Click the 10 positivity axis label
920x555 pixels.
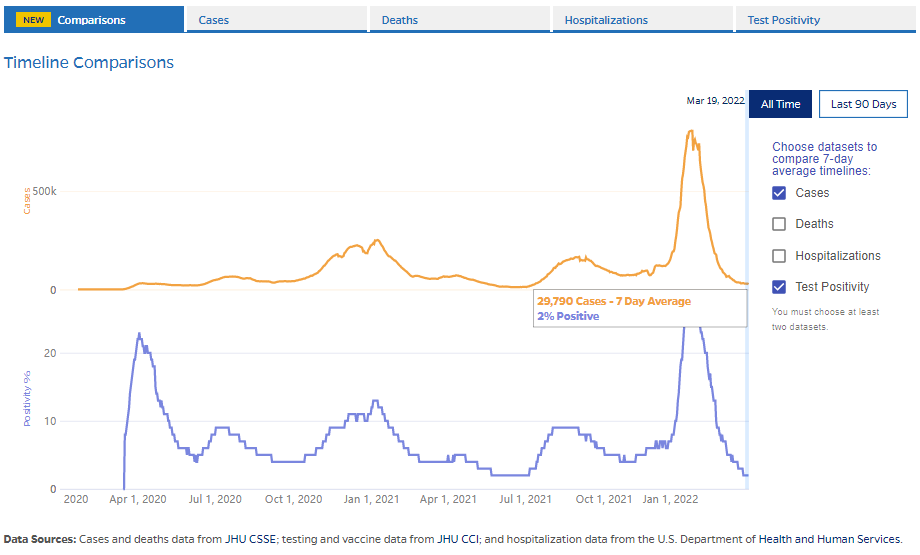pos(50,421)
